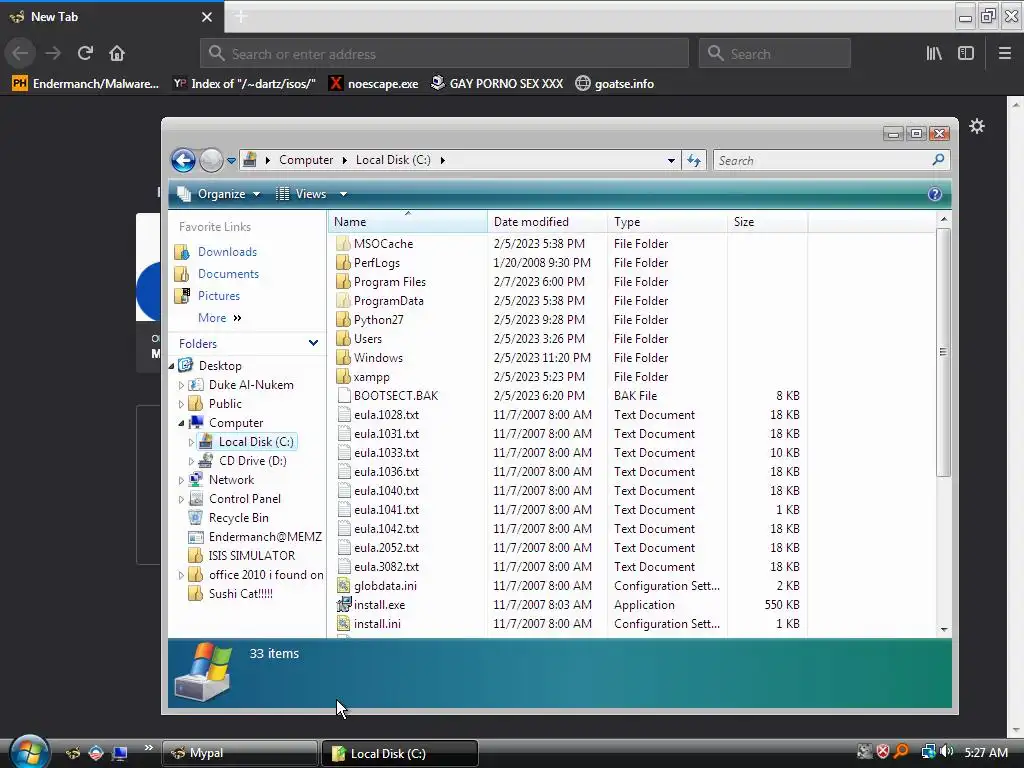Toggle the browser sidebar view icon
The height and width of the screenshot is (768, 1024).
coord(966,54)
